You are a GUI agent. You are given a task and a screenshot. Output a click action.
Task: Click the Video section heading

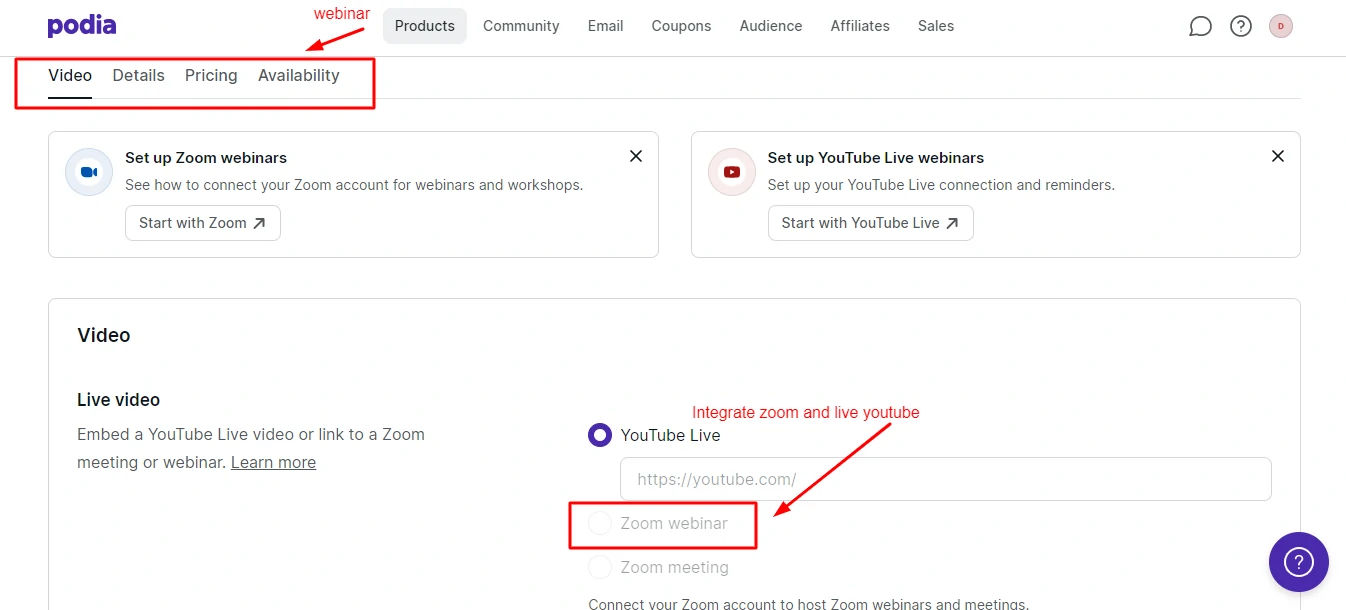click(x=104, y=335)
